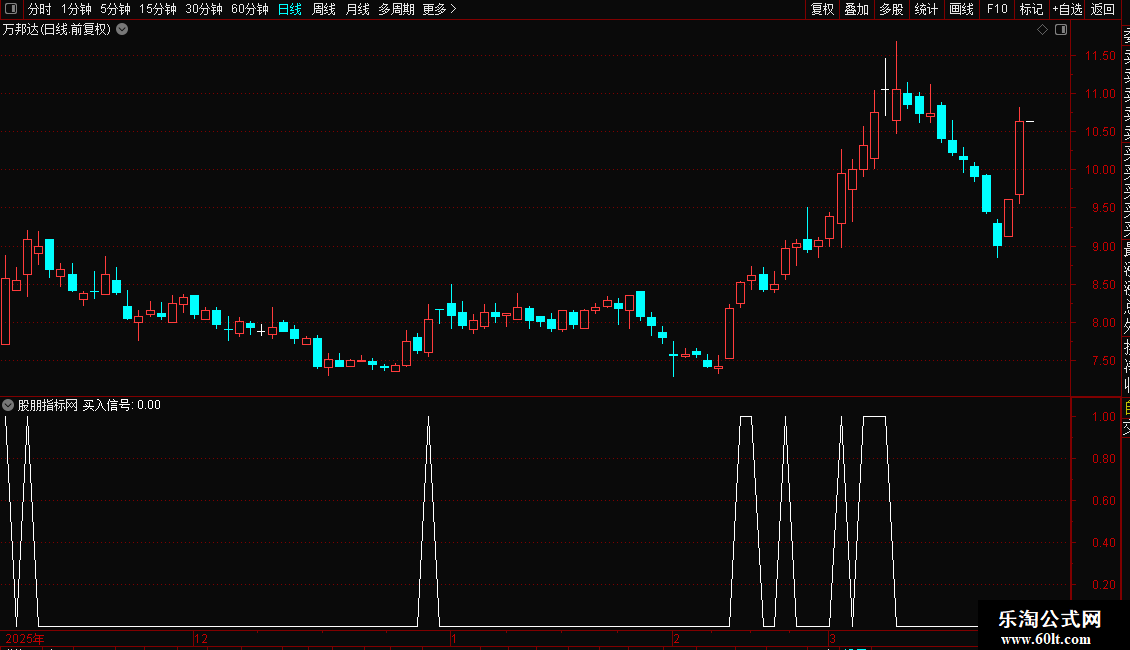The width and height of the screenshot is (1130, 650).
Task: Switch to 月线 monthly chart
Action: (x=357, y=9)
